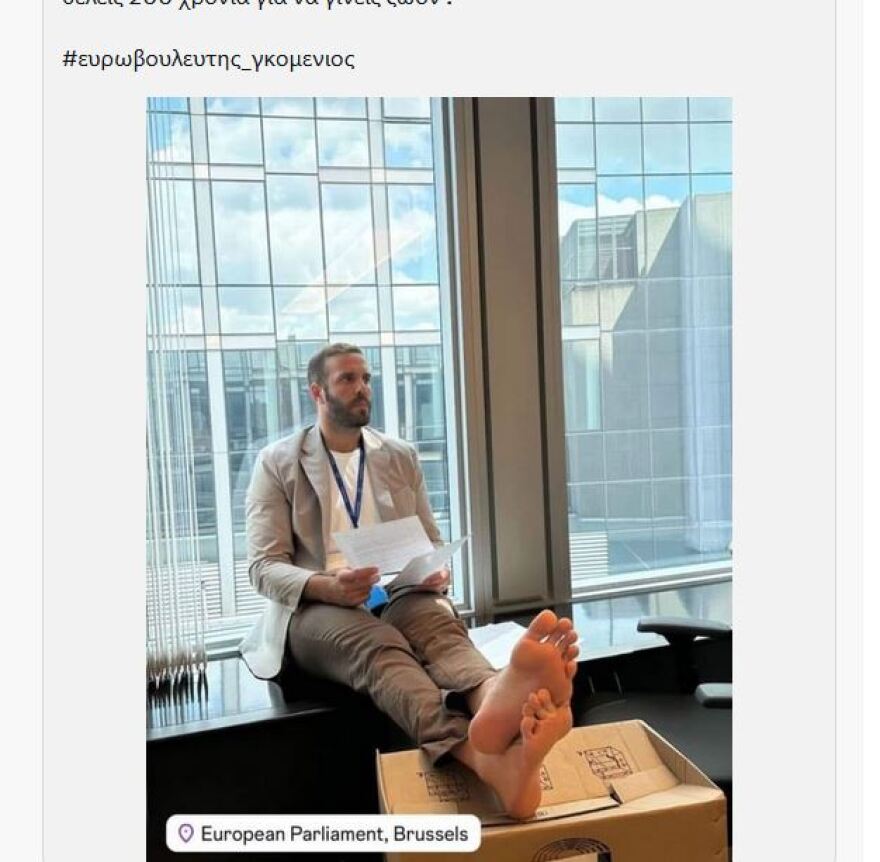Open the #ευρωβουλευτης_γκομενιος hashtag link
The height and width of the screenshot is (862, 880).
click(x=208, y=59)
